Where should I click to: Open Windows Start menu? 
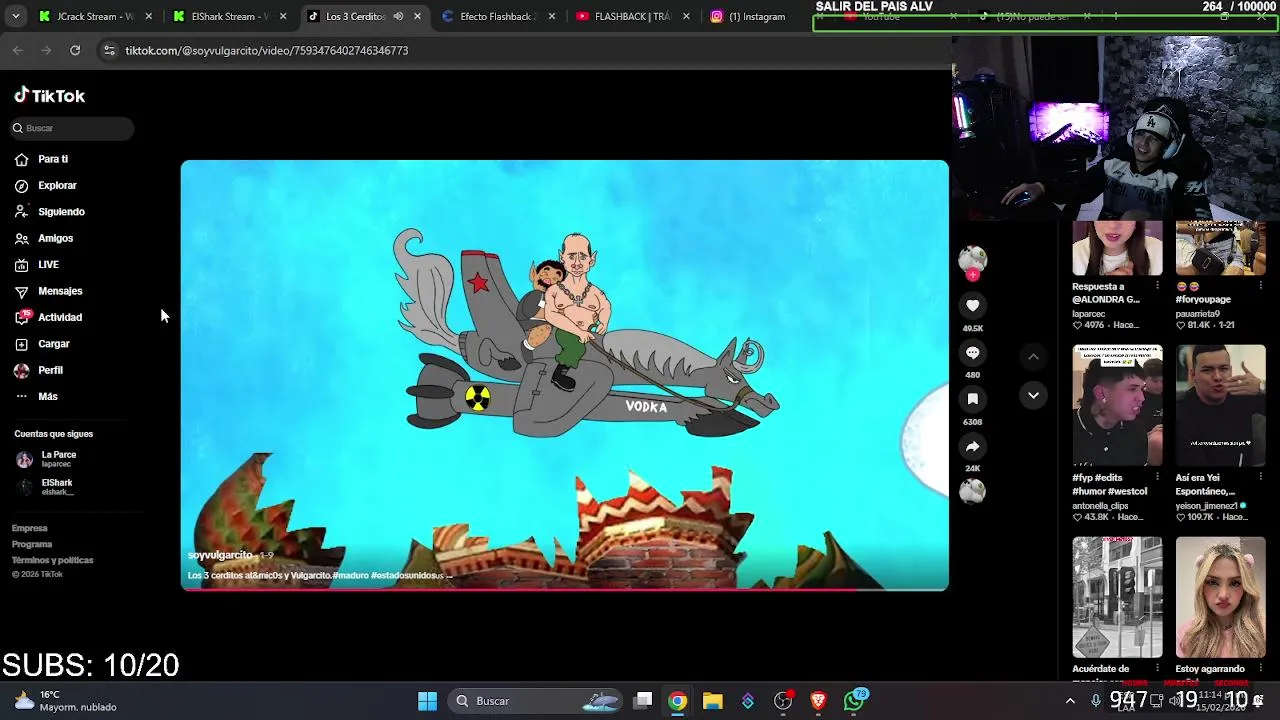(427, 701)
